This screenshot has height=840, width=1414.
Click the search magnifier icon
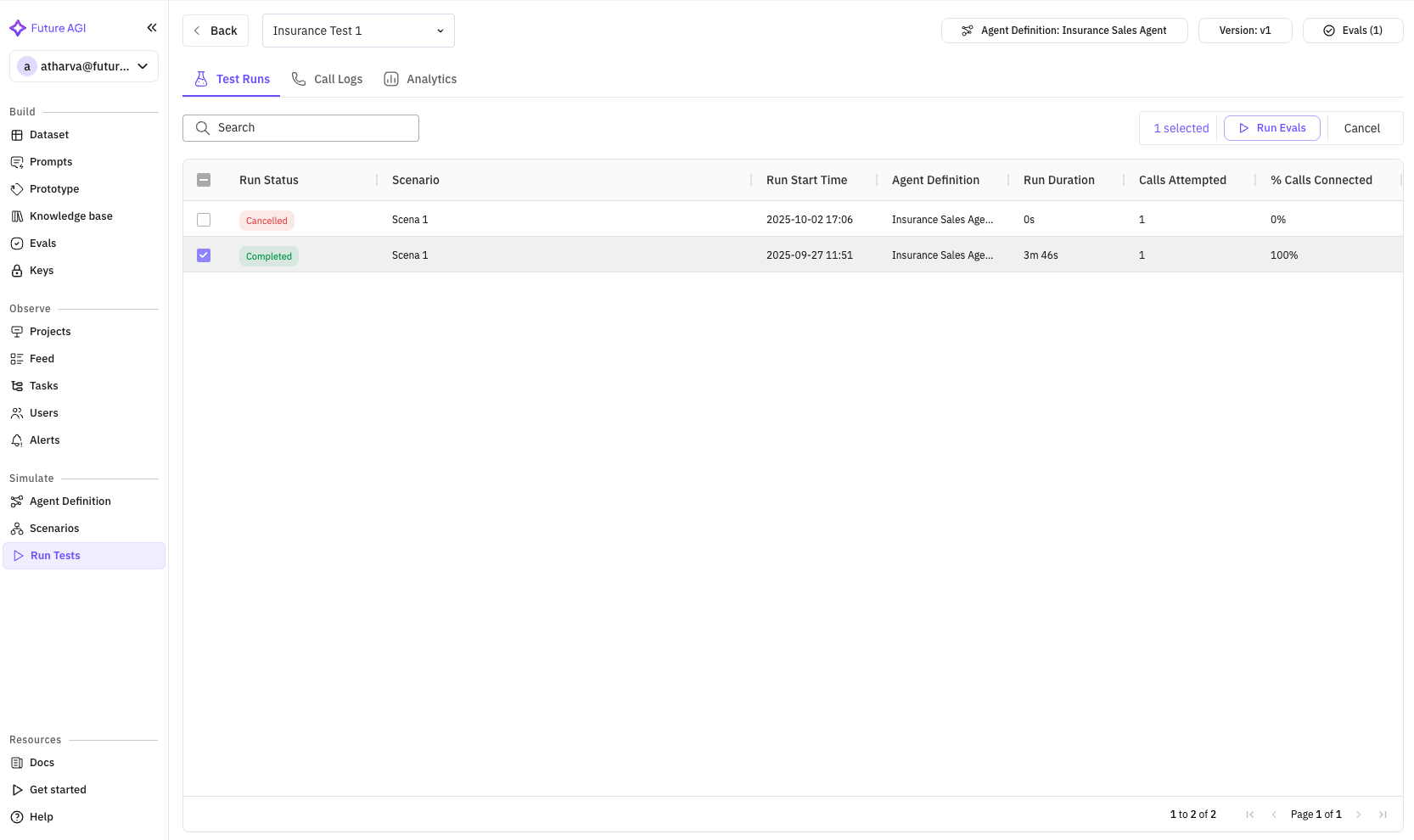pyautogui.click(x=203, y=128)
